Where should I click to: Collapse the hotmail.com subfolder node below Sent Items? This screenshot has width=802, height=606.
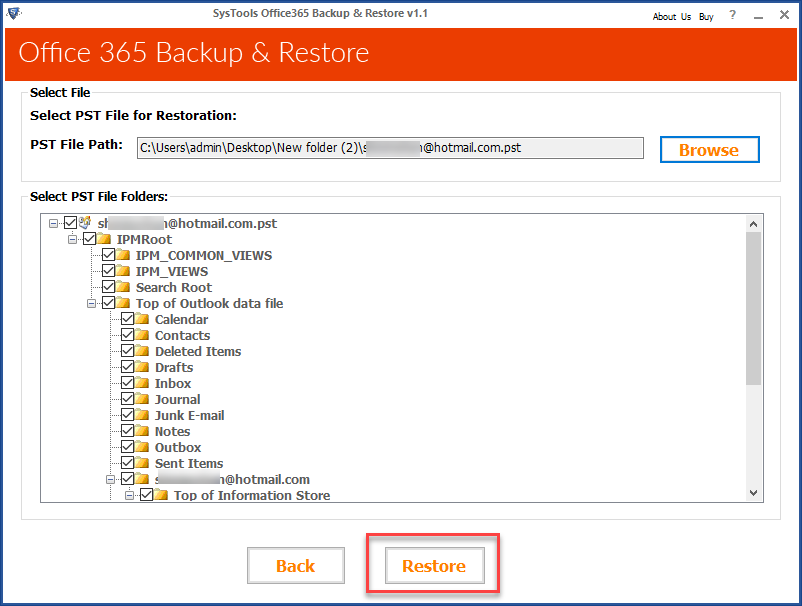pos(110,479)
